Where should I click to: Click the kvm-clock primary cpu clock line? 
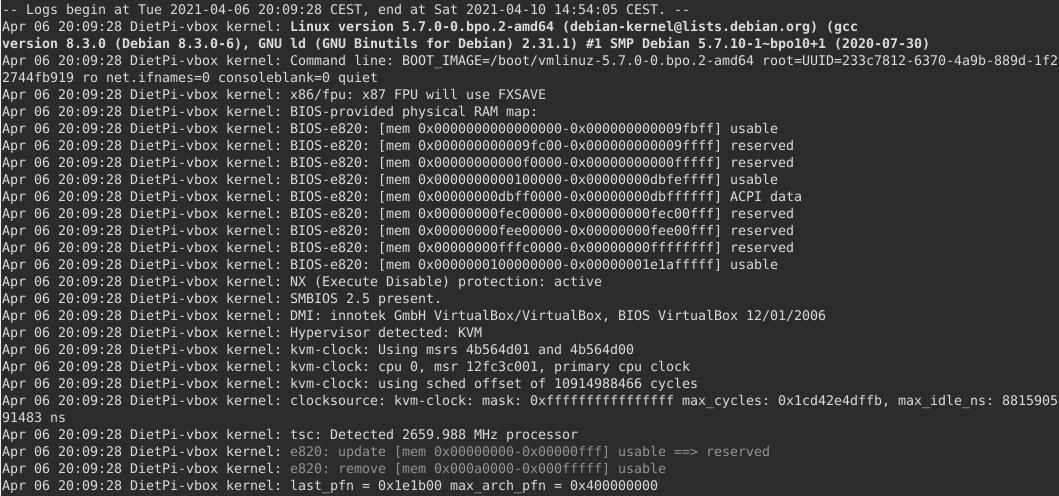pos(346,366)
